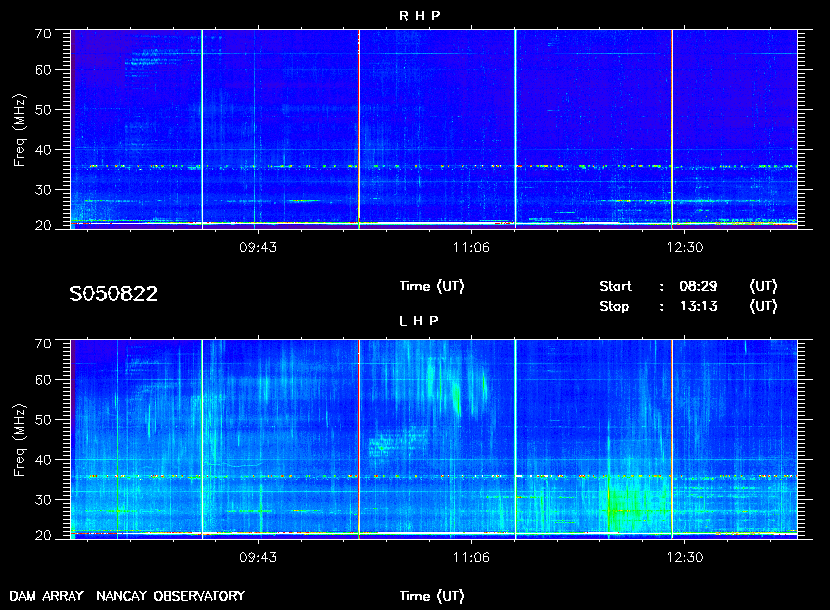Click the "Time (UT)" label under the LHP plot
This screenshot has width=830, height=610.
coord(432,596)
